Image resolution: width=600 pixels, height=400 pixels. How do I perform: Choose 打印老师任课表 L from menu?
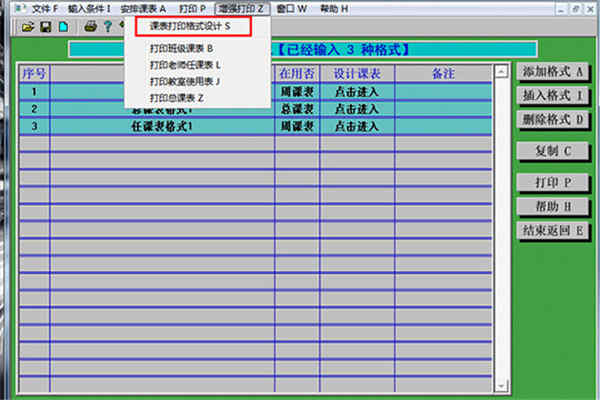185,65
